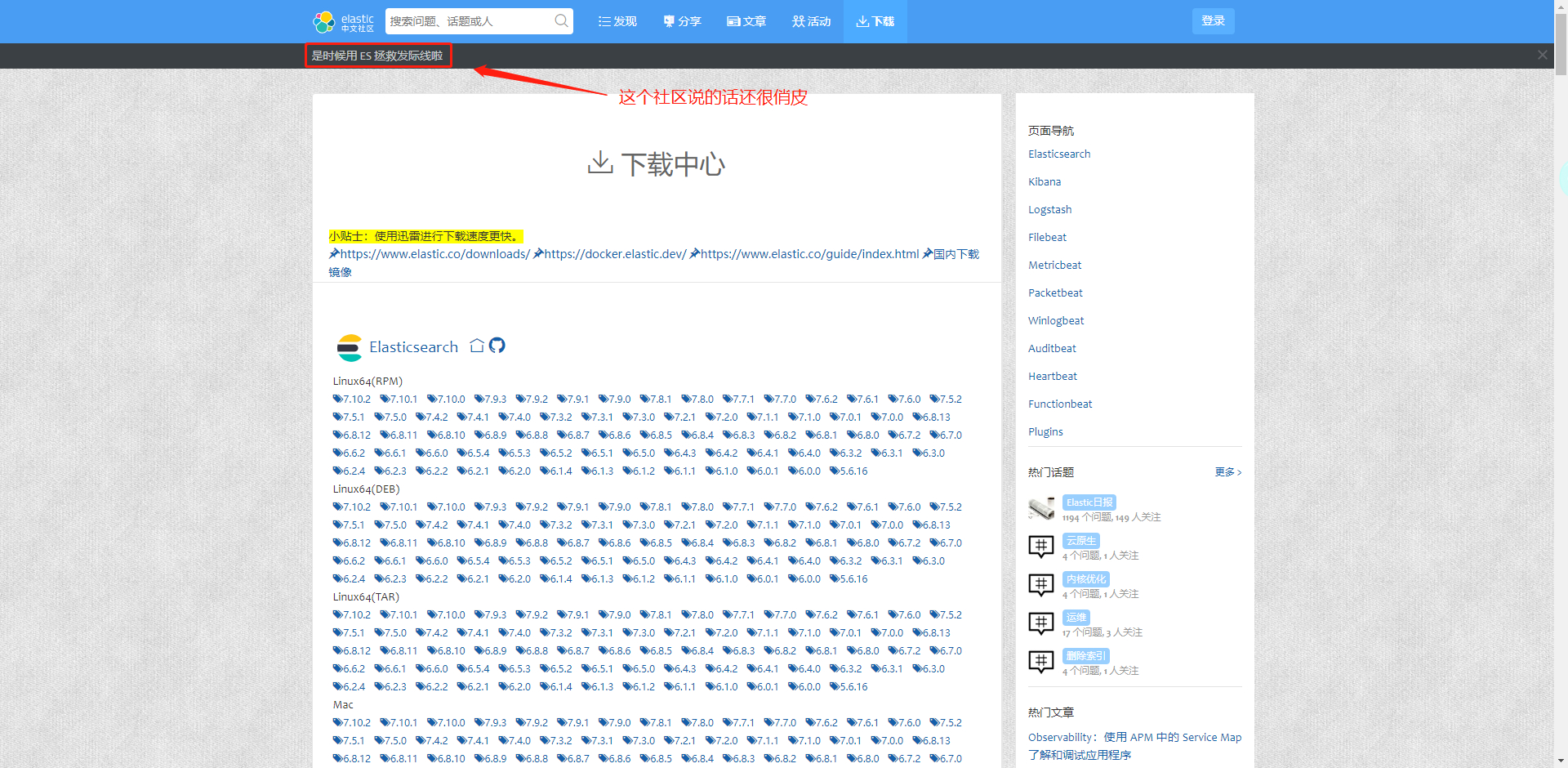Image resolution: width=1568 pixels, height=768 pixels.
Task: Open the 文章 menu
Action: [746, 21]
